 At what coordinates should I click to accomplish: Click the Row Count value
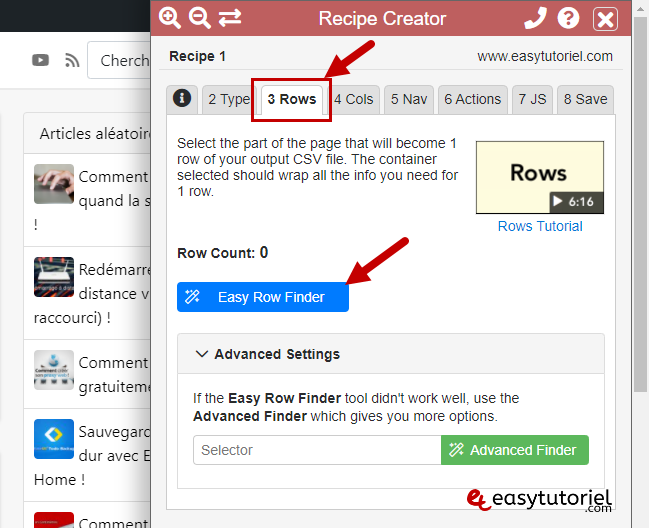click(264, 252)
